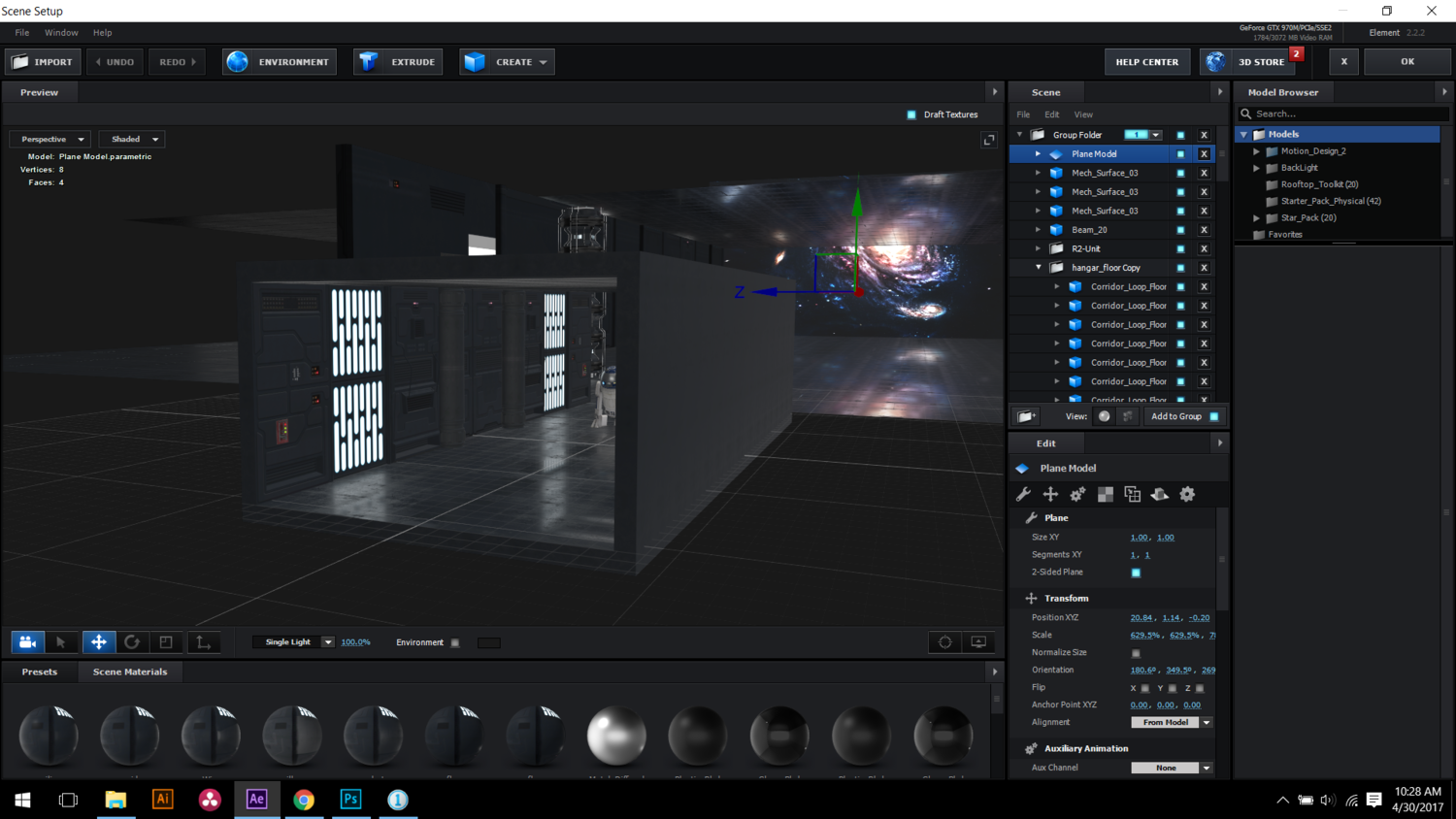Open the UV mapping checkerboard icon

[1105, 495]
